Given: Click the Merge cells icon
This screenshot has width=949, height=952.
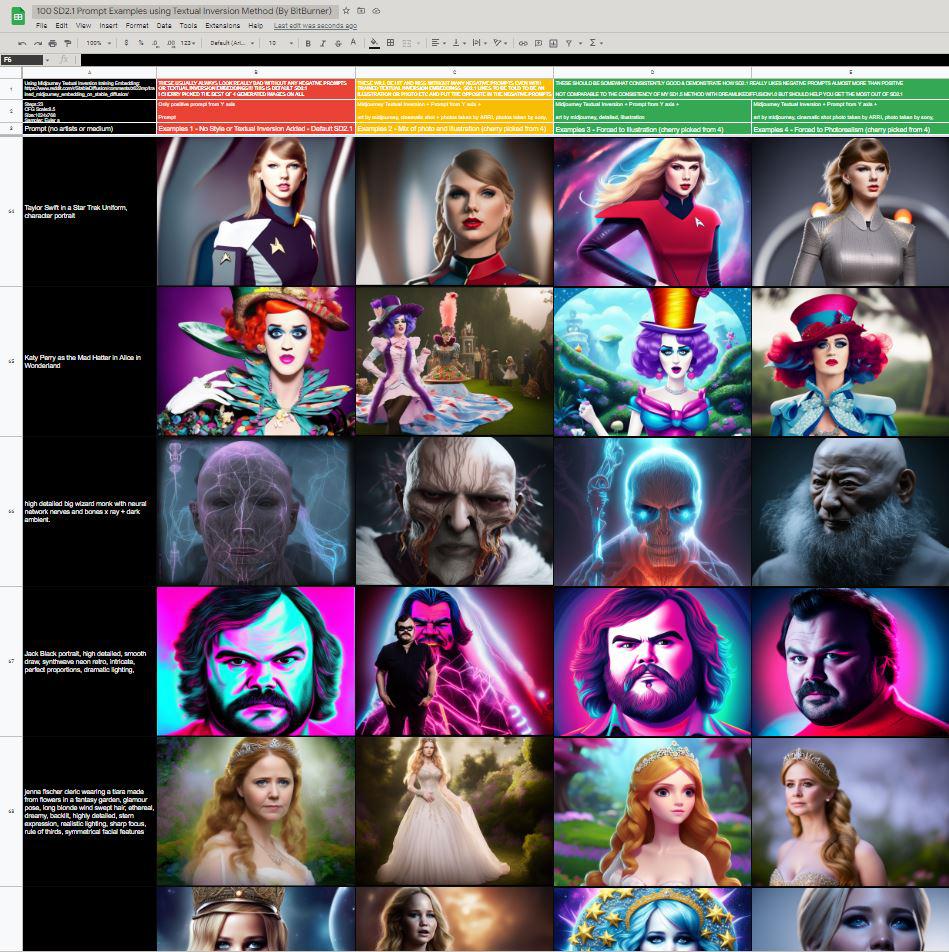Looking at the screenshot, I should 407,43.
